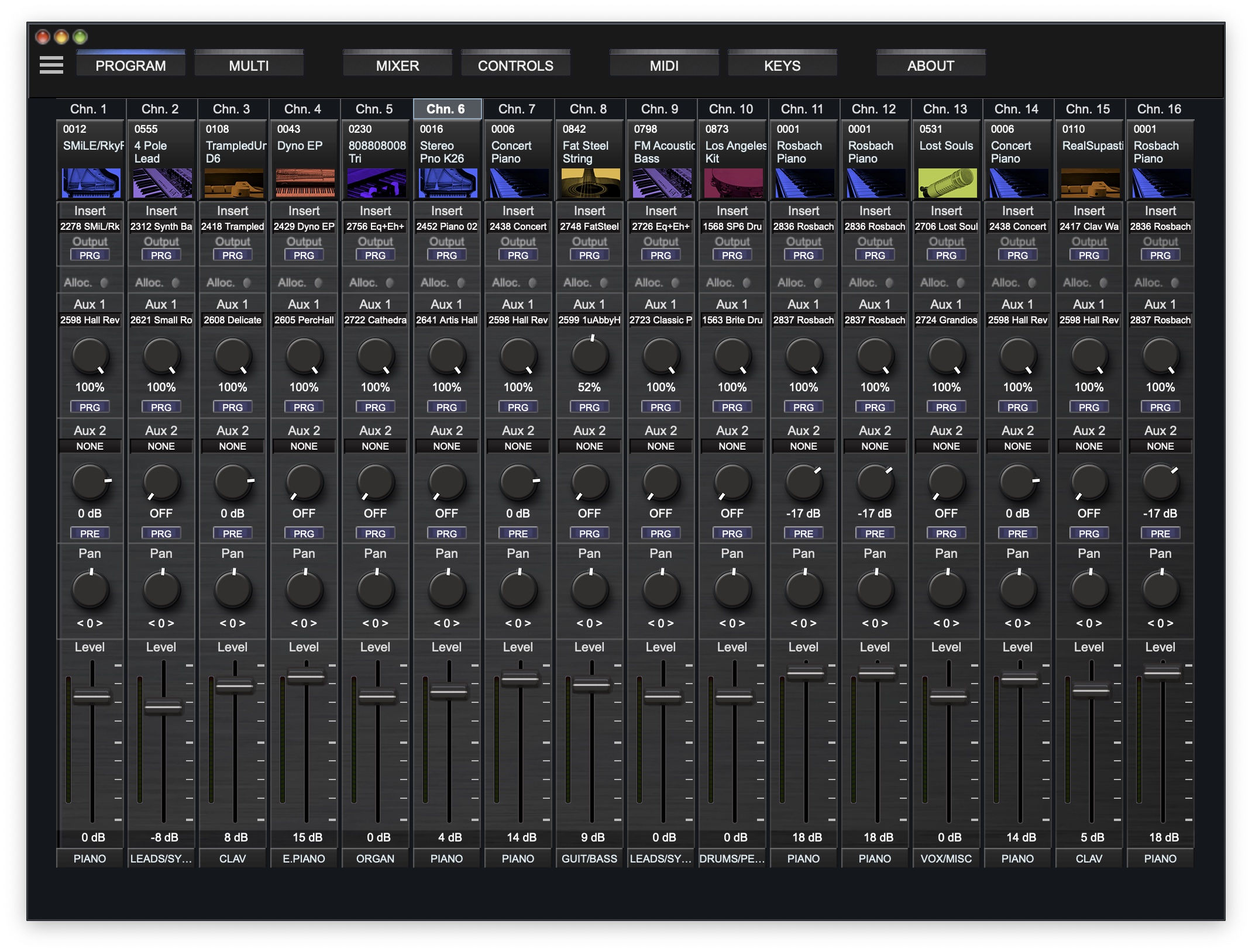
Task: Open the CONTROLS tab
Action: click(515, 65)
